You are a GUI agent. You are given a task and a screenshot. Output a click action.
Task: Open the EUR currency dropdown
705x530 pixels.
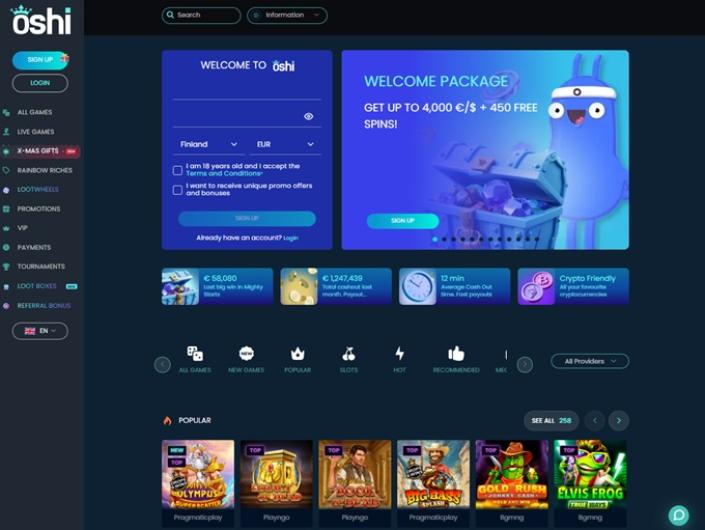[x=285, y=144]
